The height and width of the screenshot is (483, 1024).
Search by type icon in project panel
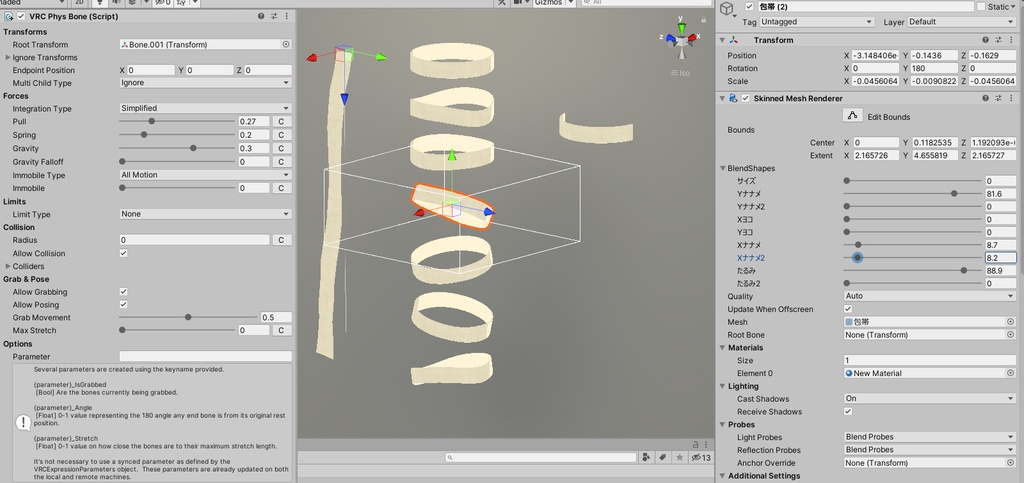pos(646,458)
